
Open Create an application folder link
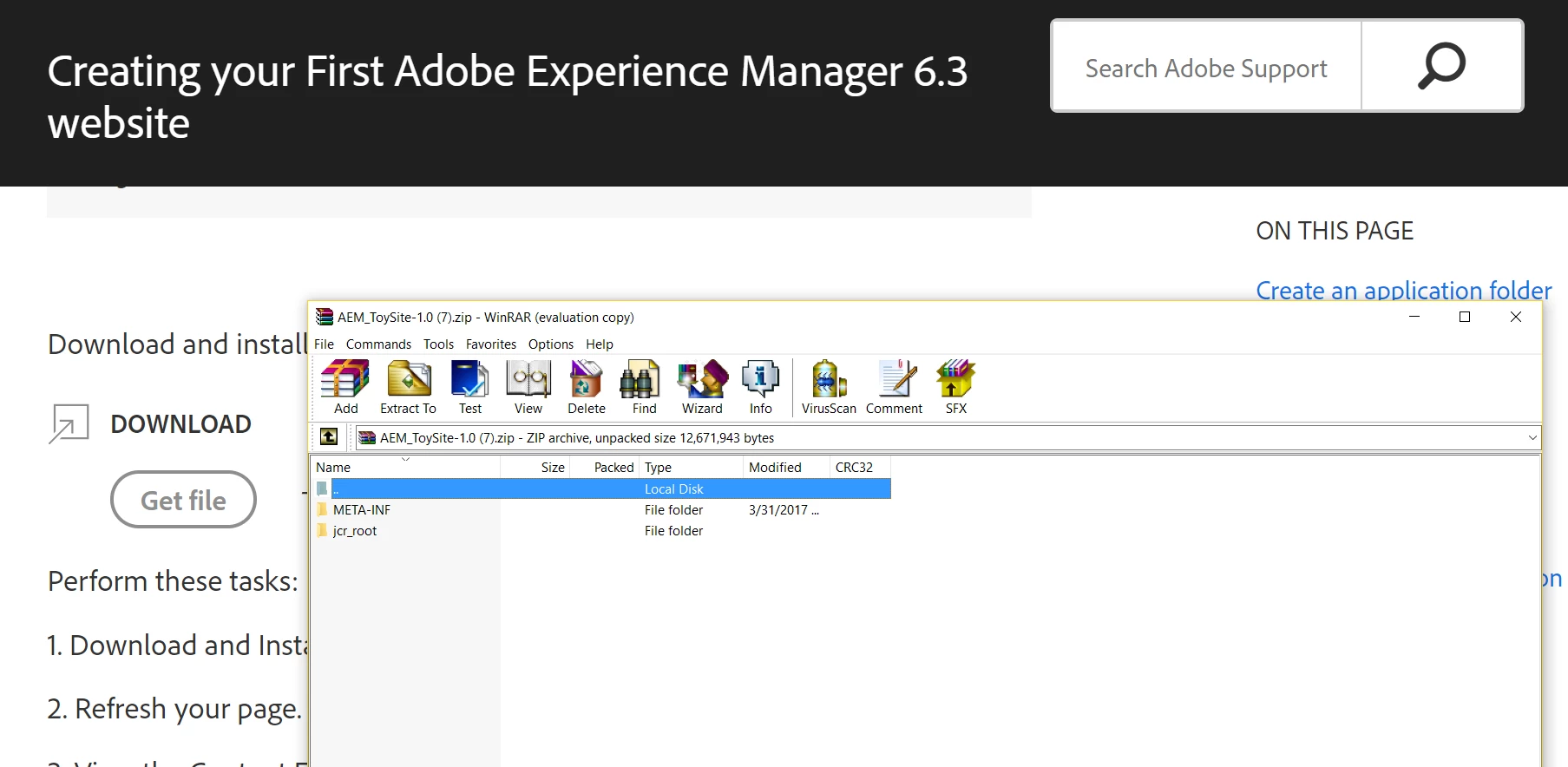click(1403, 290)
